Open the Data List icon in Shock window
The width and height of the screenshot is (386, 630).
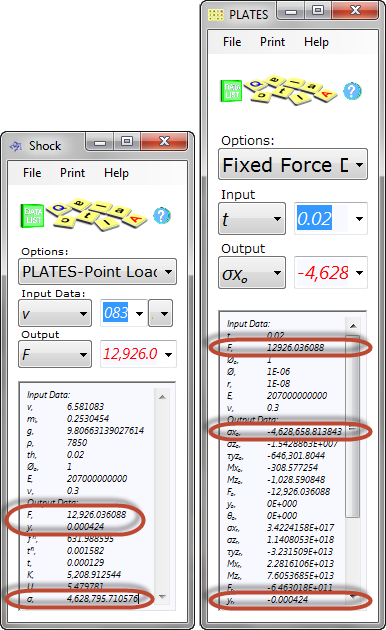tap(33, 215)
